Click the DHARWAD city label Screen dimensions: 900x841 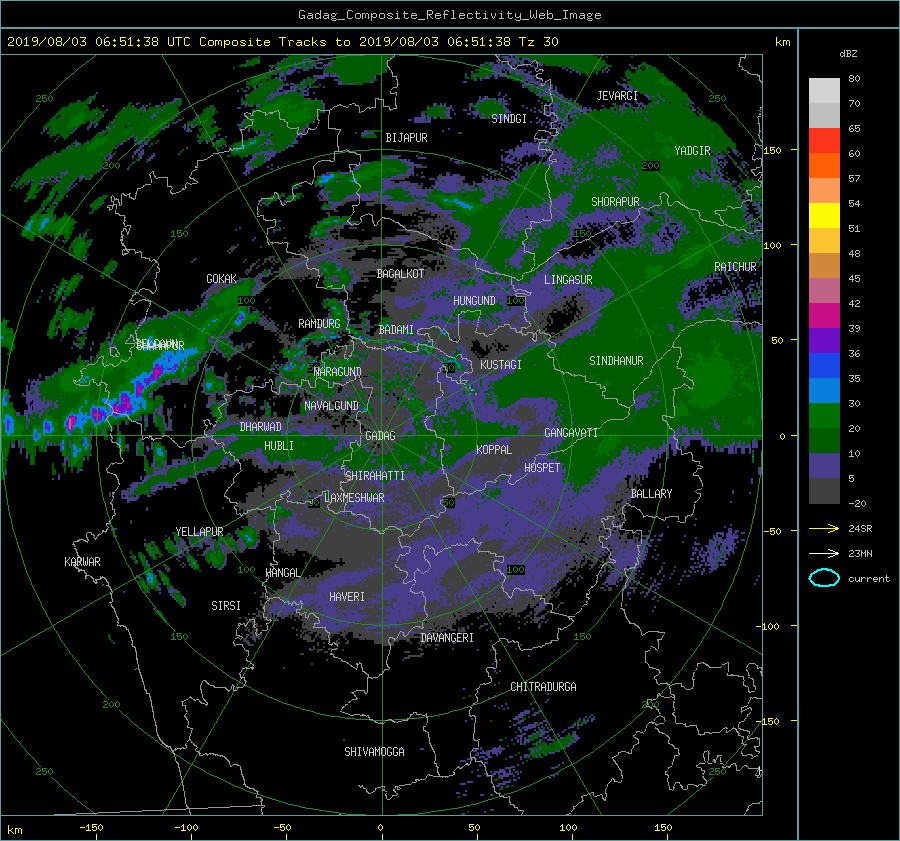(x=261, y=427)
